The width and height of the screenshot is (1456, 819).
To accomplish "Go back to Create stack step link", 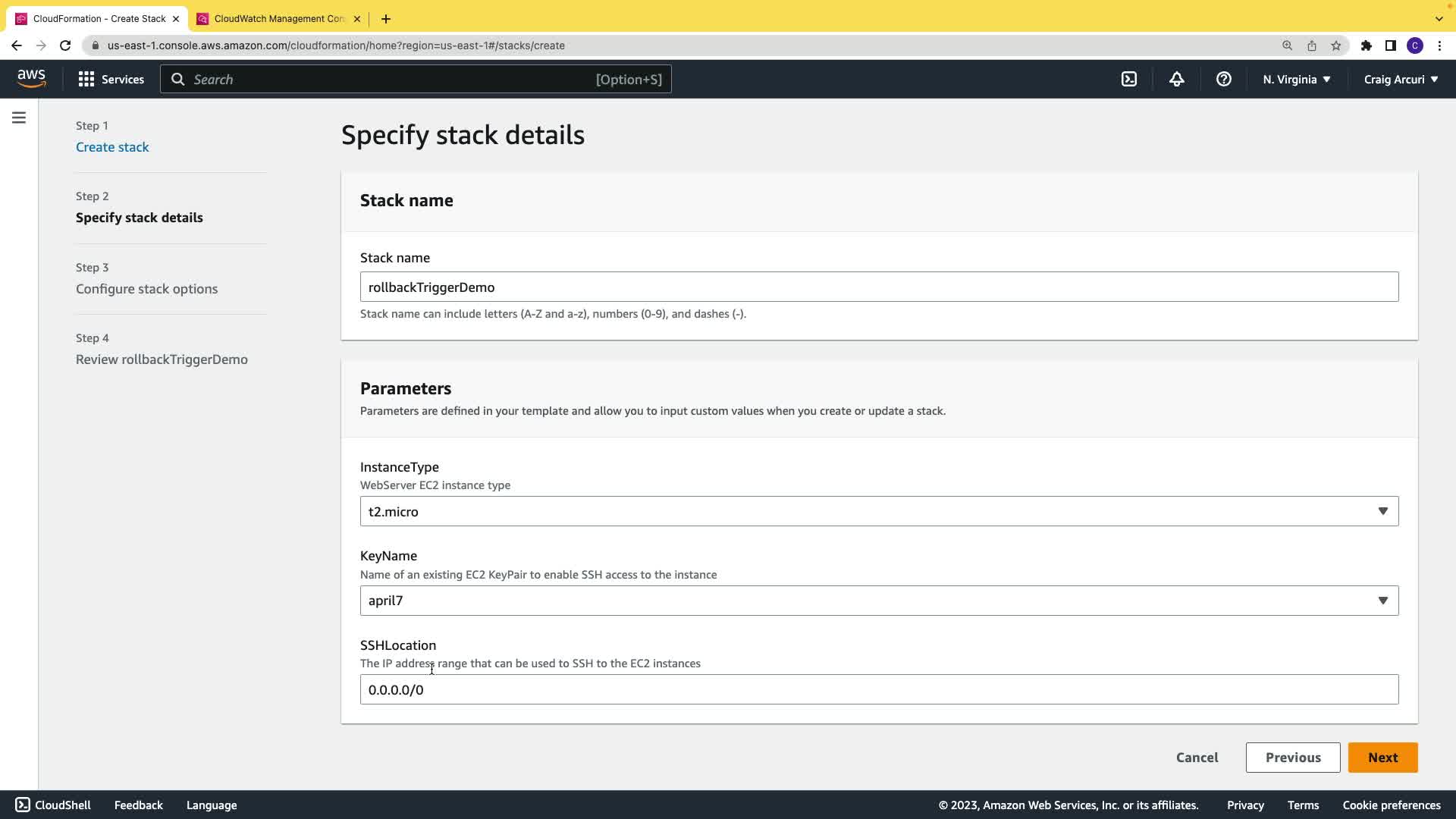I will tap(112, 147).
